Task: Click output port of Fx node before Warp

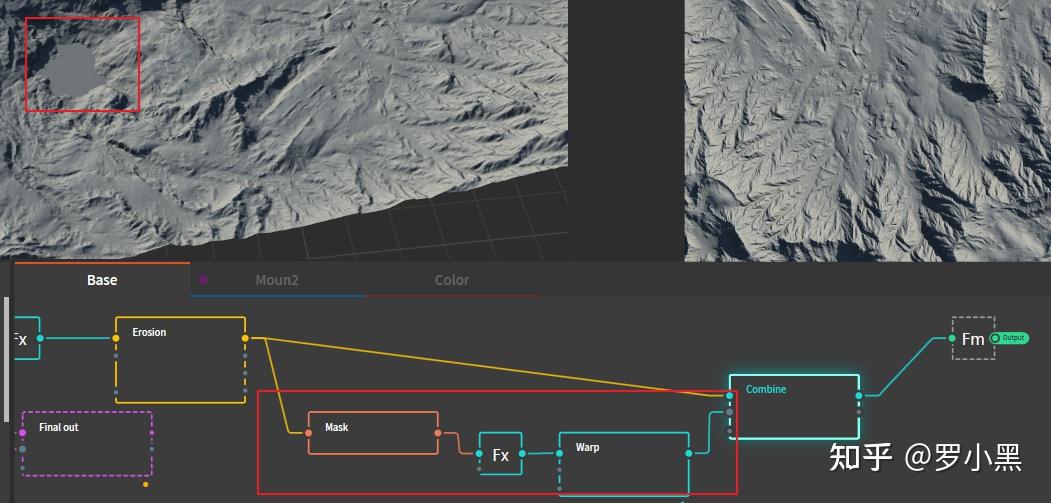Action: pyautogui.click(x=522, y=454)
